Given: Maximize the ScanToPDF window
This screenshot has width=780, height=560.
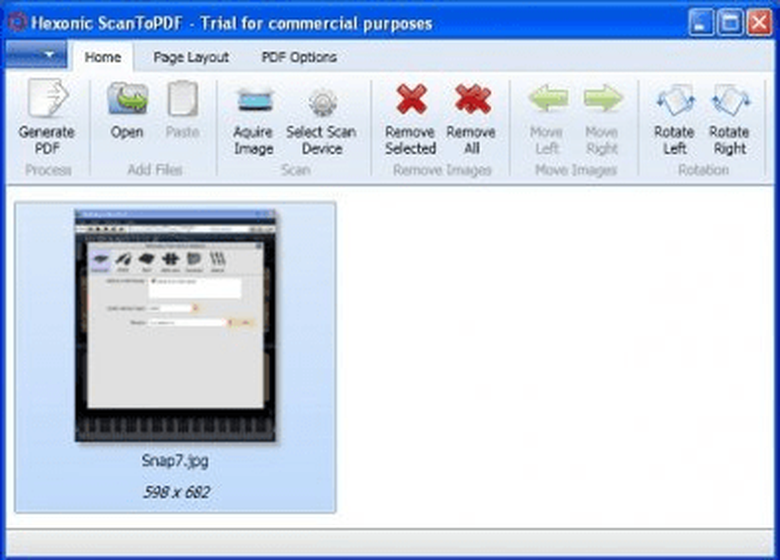Looking at the screenshot, I should [730, 23].
